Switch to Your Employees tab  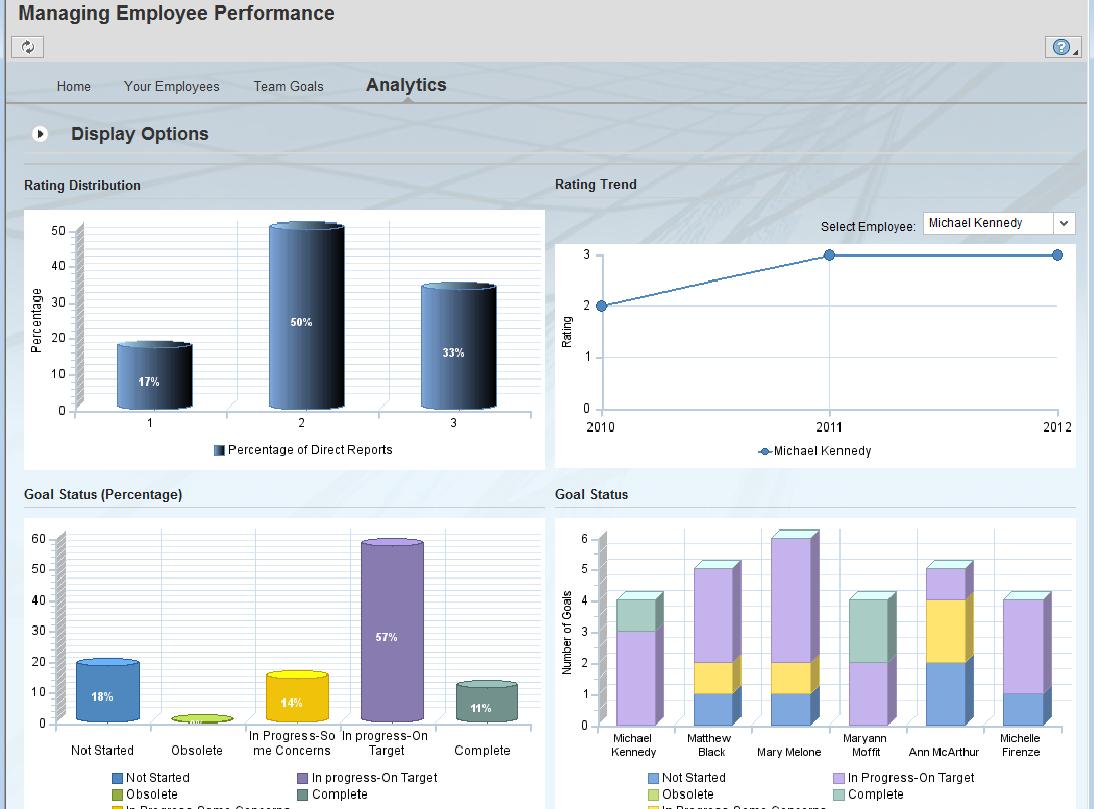click(171, 87)
